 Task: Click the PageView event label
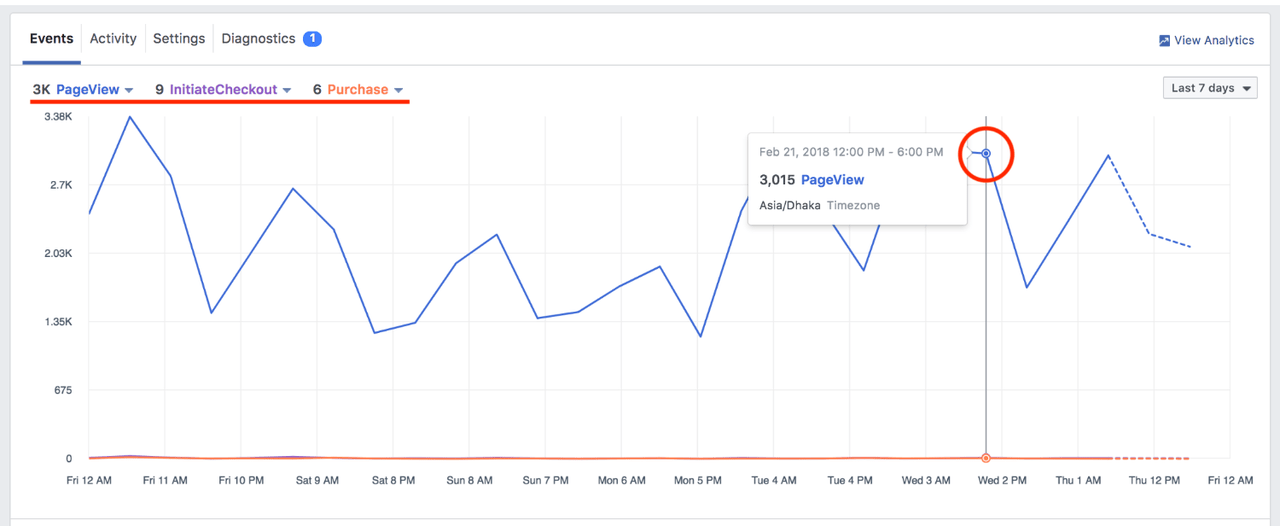coord(87,90)
